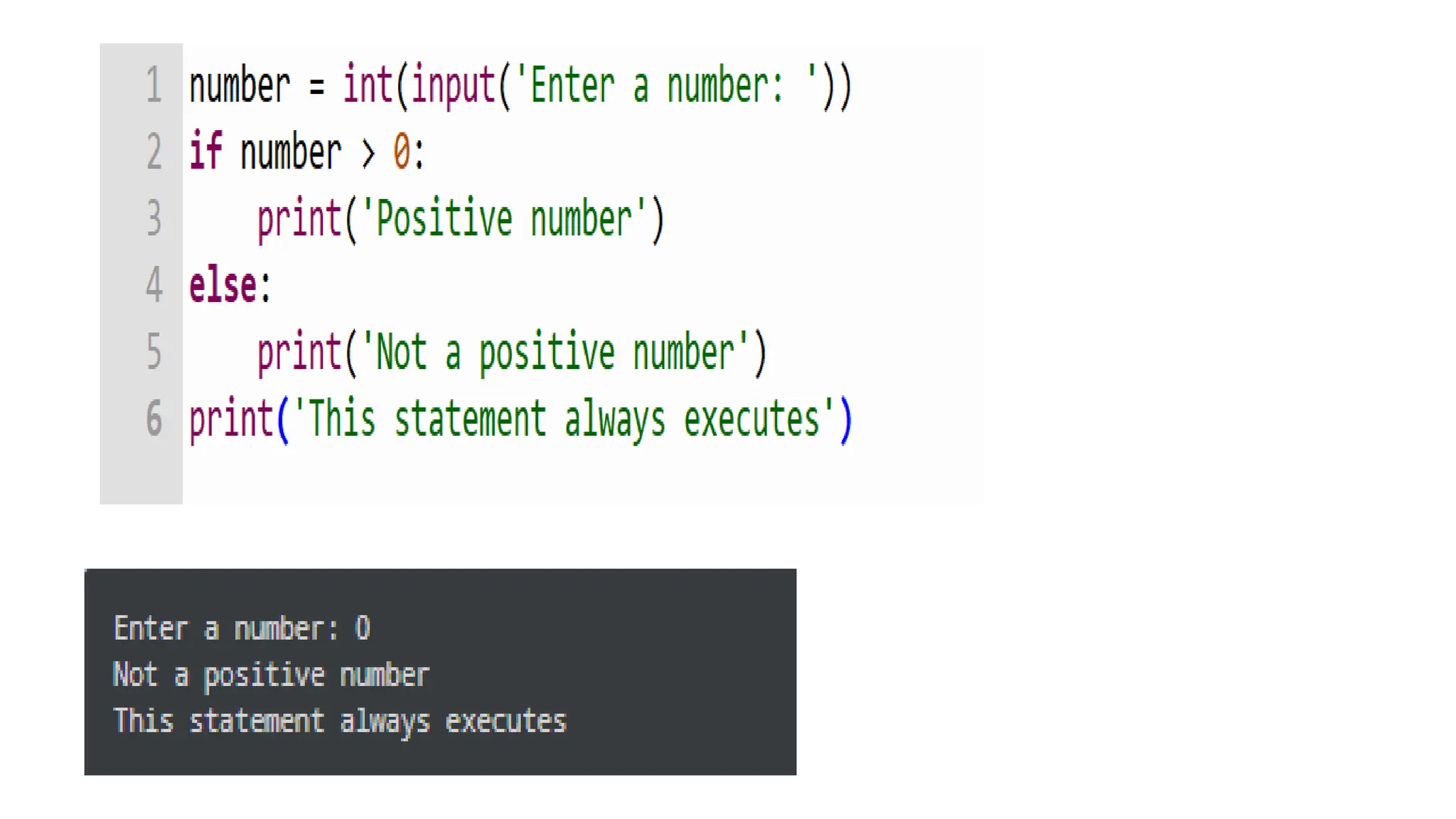Click the 'number' variable at start of line 1

coord(240,85)
